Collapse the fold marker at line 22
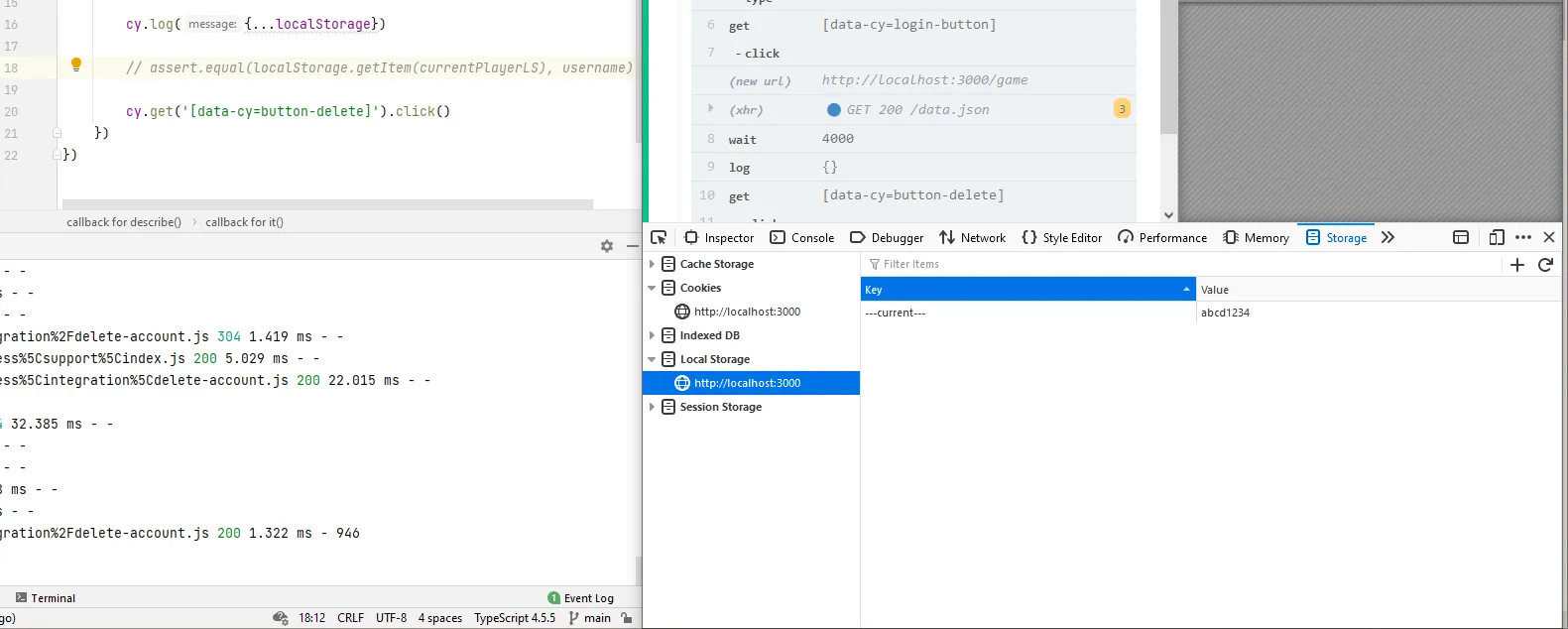The image size is (1568, 629). coord(58,154)
